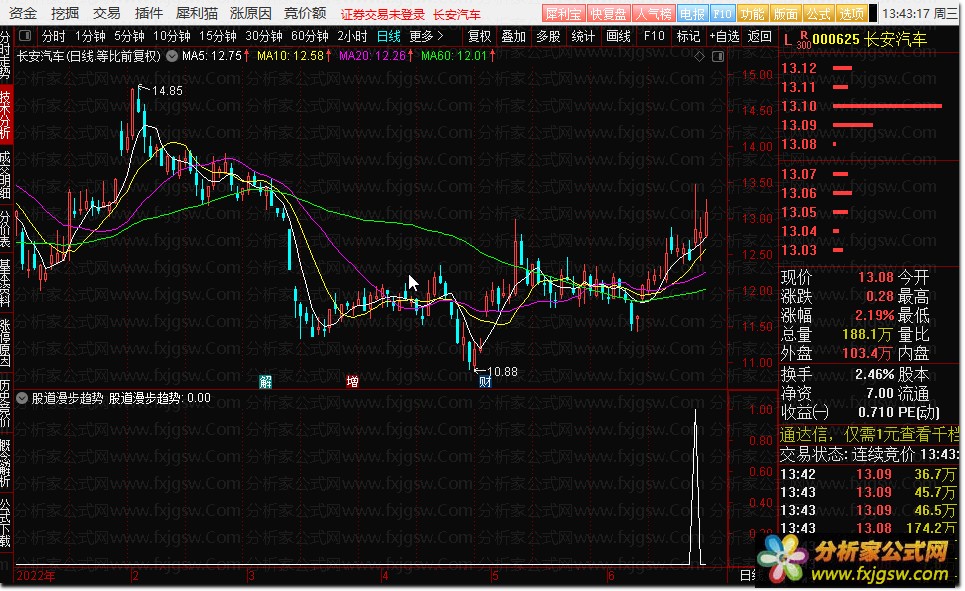965x591 pixels.
Task: Open the 插件 menu
Action: pyautogui.click(x=148, y=13)
